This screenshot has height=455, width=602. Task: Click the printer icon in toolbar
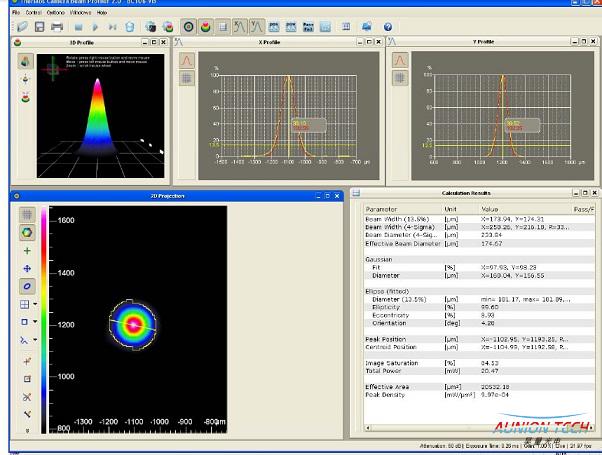pyautogui.click(x=57, y=26)
